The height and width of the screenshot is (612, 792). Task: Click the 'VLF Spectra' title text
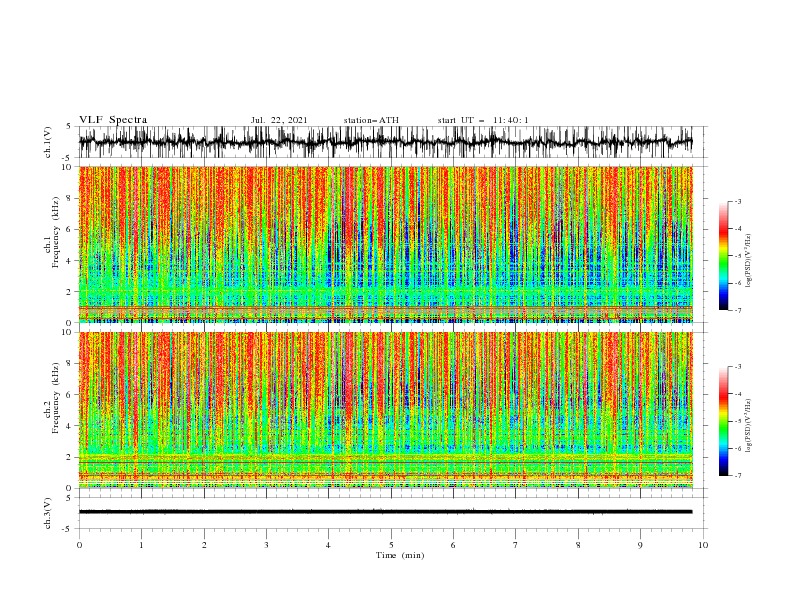click(113, 120)
